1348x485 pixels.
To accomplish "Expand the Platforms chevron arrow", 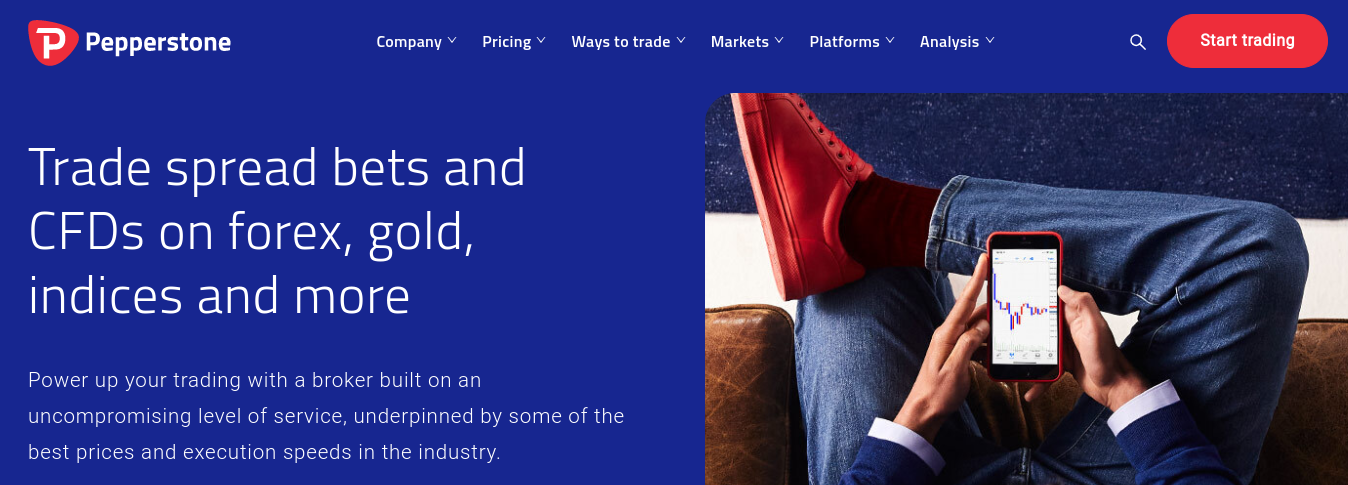I will (x=890, y=41).
